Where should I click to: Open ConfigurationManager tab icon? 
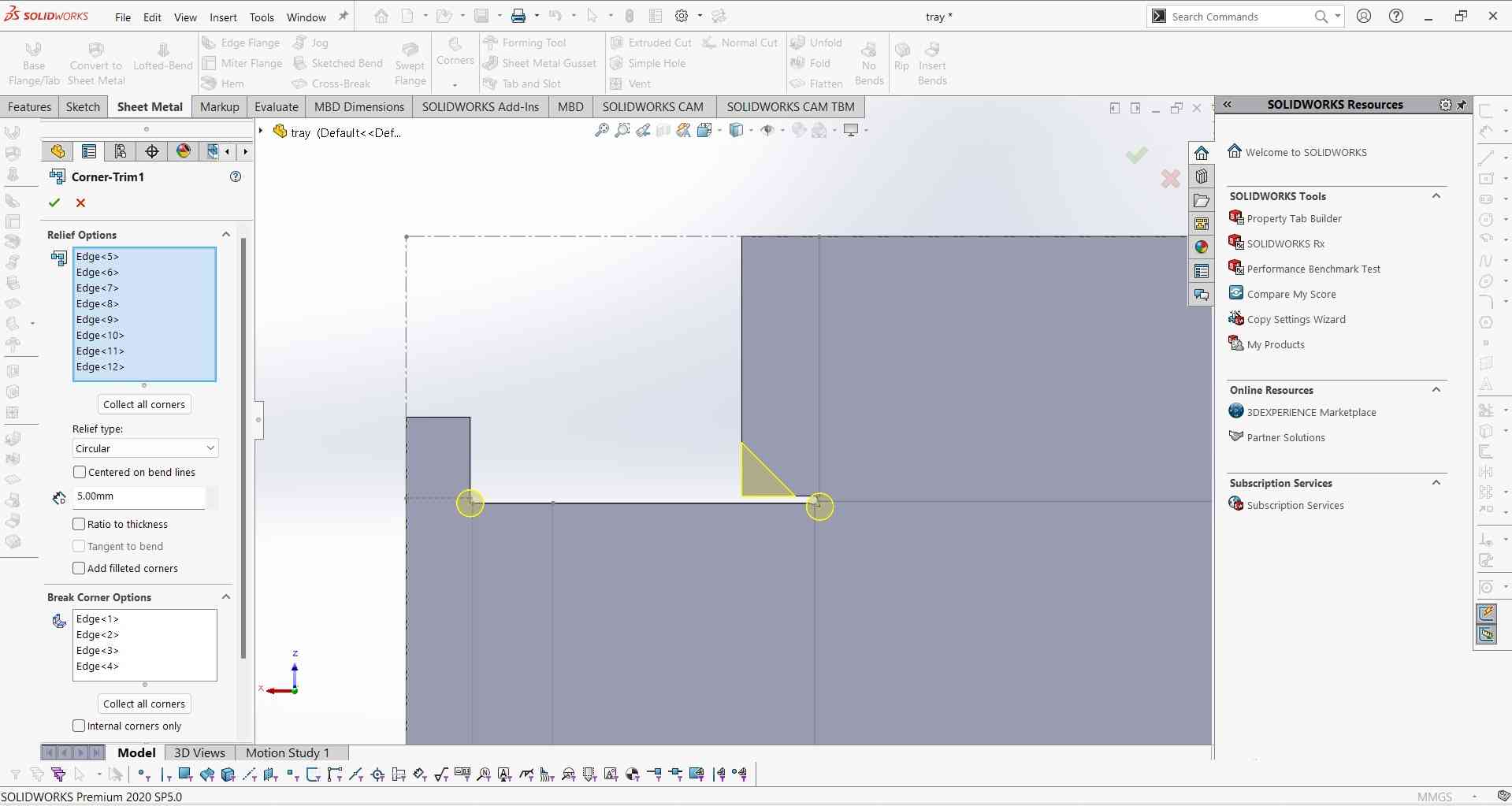pos(121,151)
